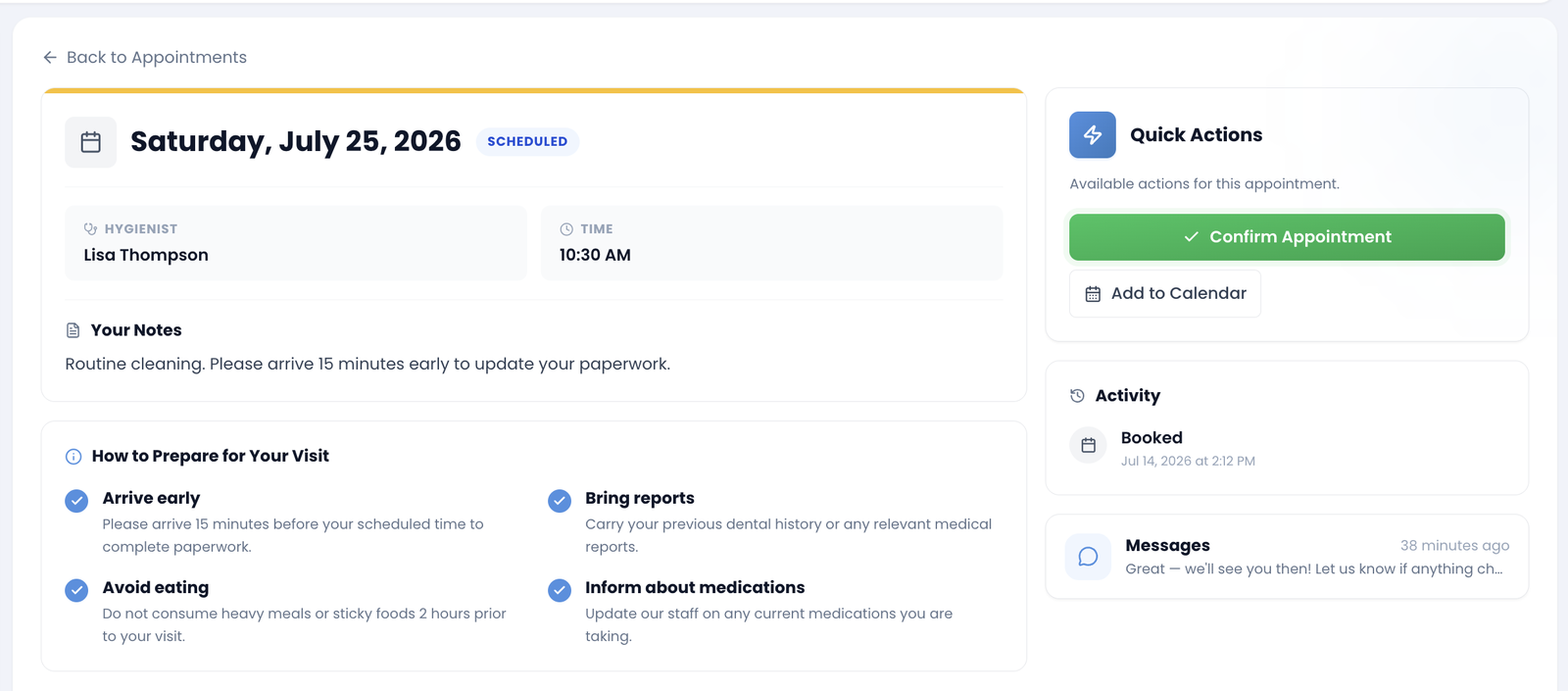Viewport: 1568px width, 691px height.
Task: Click the document icon beside Your Notes
Action: pos(73,330)
